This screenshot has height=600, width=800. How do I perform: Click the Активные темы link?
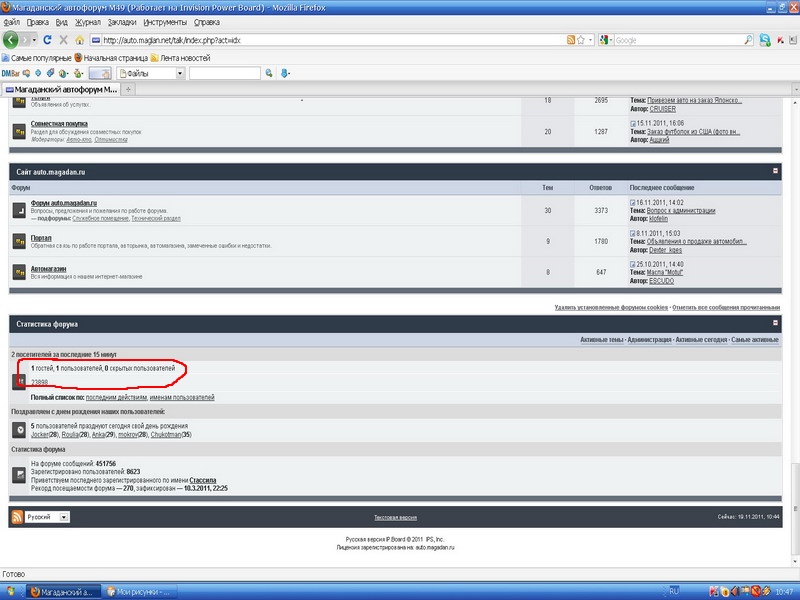point(601,341)
